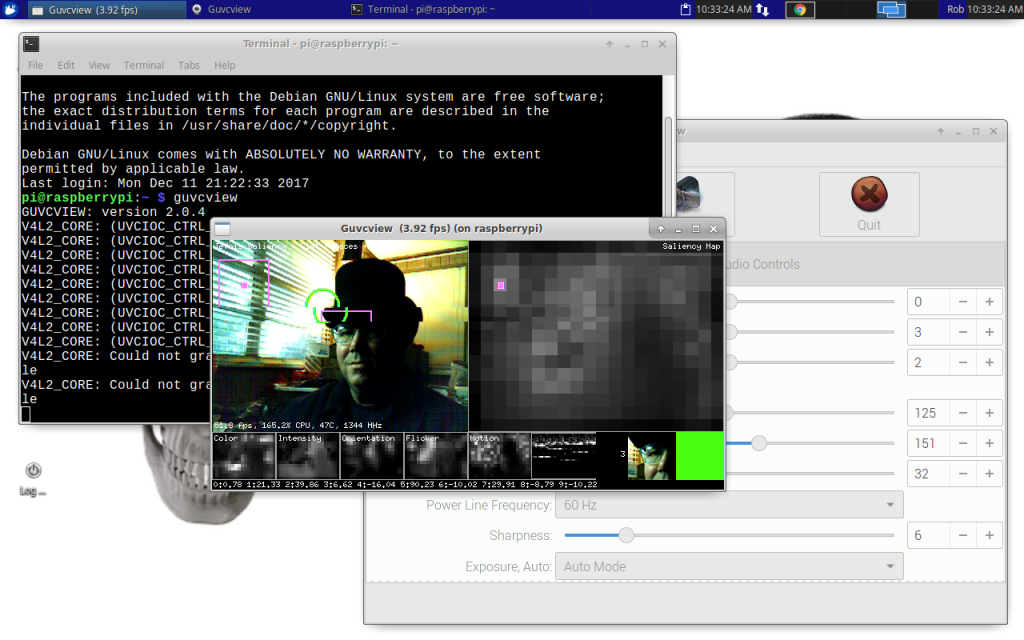Viewport: 1024px width, 640px height.
Task: Click the Saliency Map view pane
Action: [x=596, y=336]
